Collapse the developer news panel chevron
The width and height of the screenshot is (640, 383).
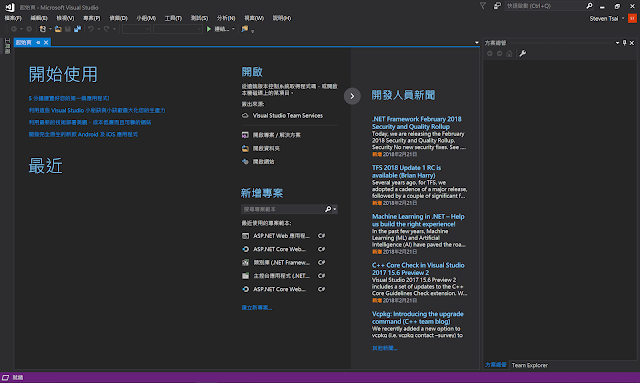pos(352,96)
